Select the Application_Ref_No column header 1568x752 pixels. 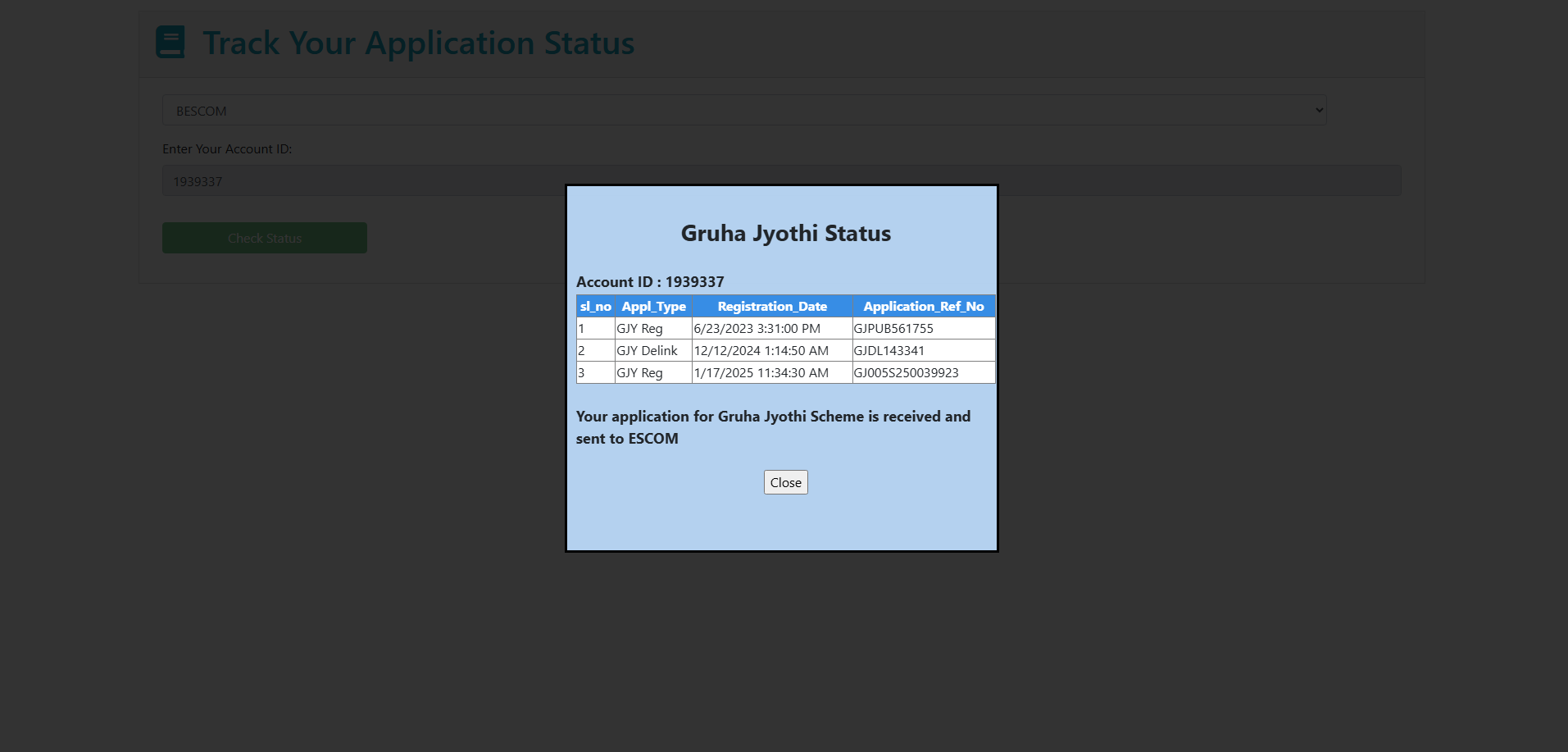924,306
